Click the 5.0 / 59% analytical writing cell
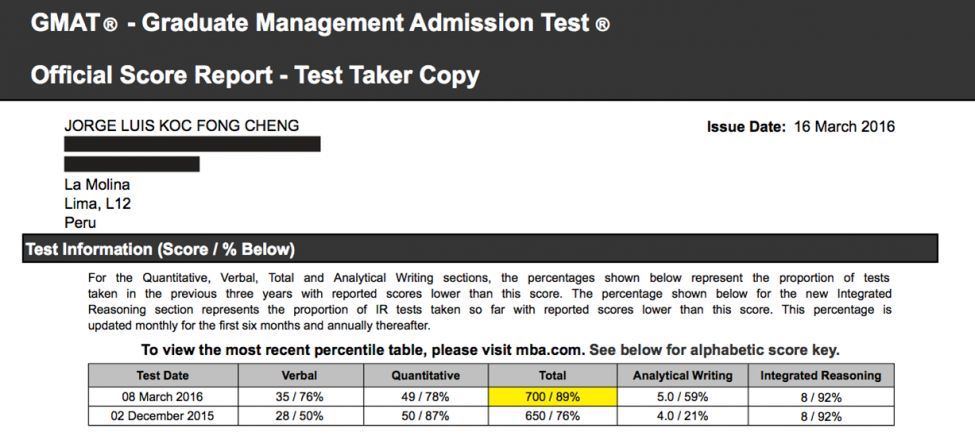This screenshot has width=975, height=436. 683,396
